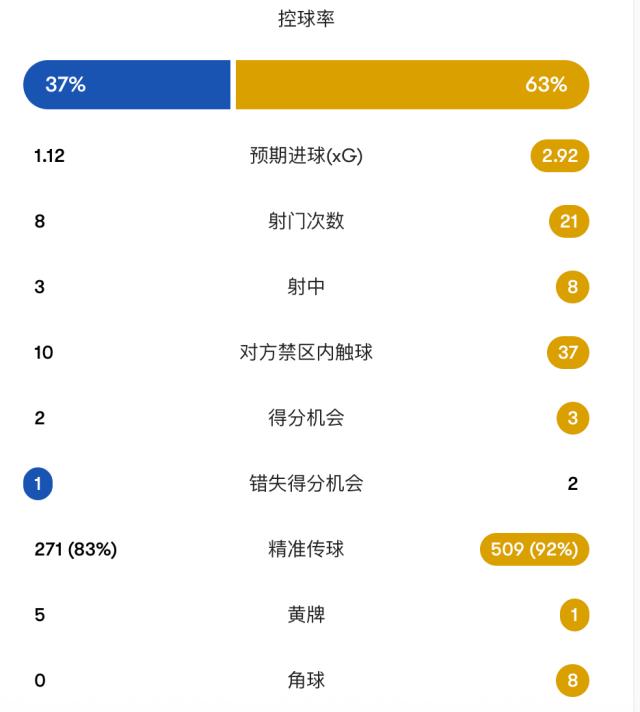Click the yellow 3 scoring chances badge

click(x=572, y=418)
